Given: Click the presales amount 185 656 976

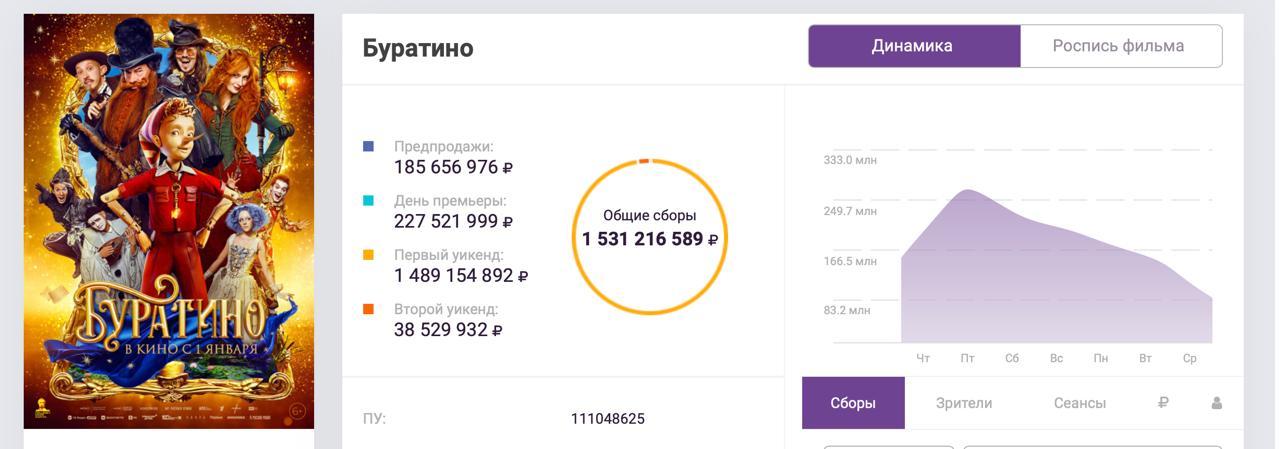Looking at the screenshot, I should [446, 168].
